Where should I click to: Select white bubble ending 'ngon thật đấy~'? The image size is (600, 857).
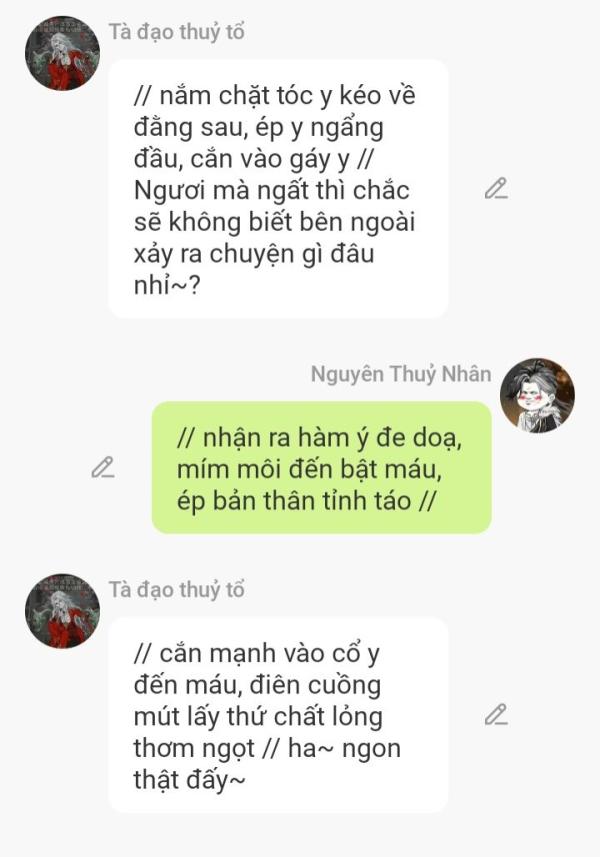click(x=278, y=715)
